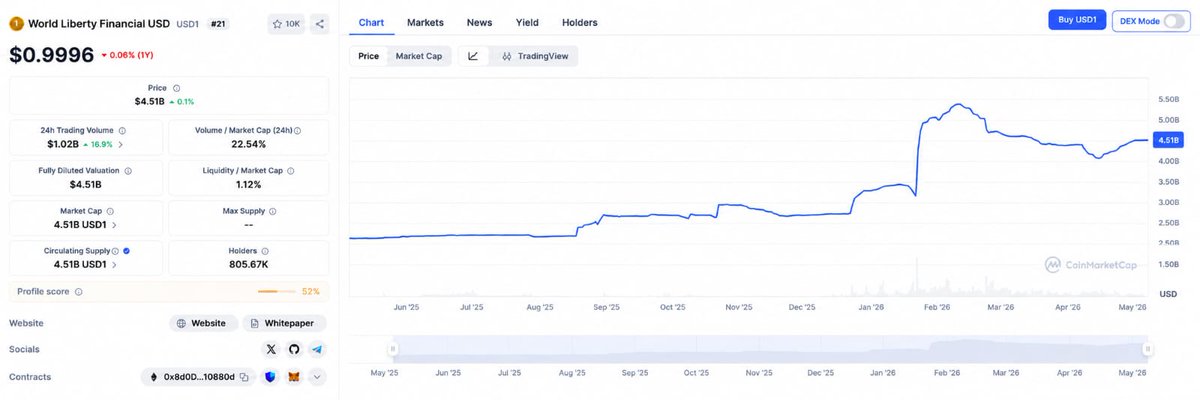Screen dimensions: 1200x400
Task: Select Market Cap chart view toggle
Action: (419, 56)
